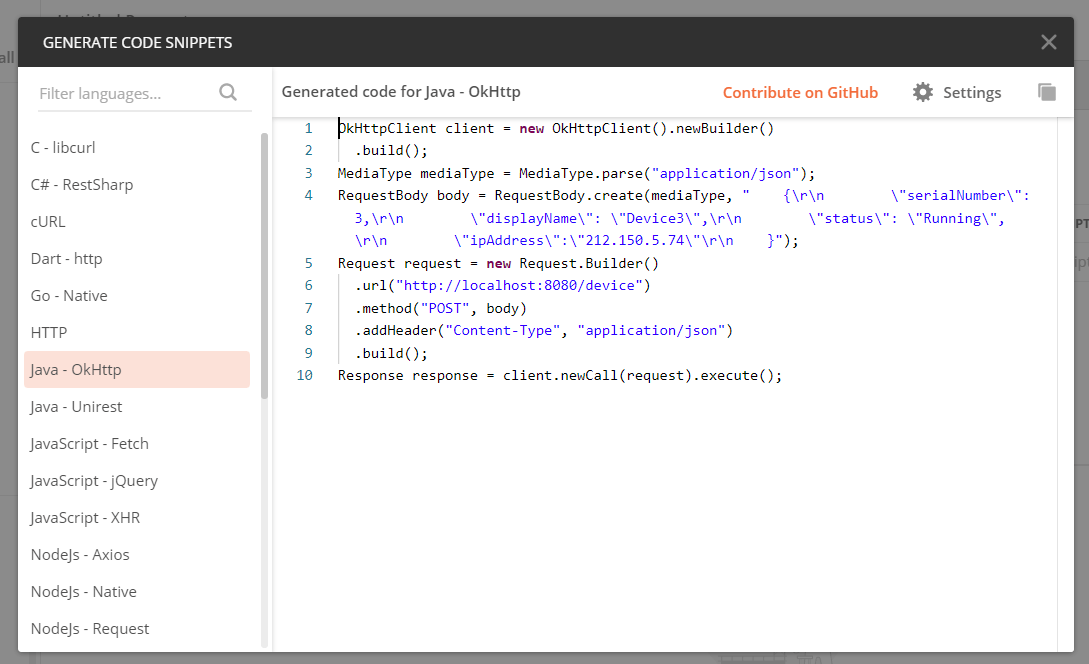
Task: Copy snippet using the clipboard icon
Action: click(1047, 92)
